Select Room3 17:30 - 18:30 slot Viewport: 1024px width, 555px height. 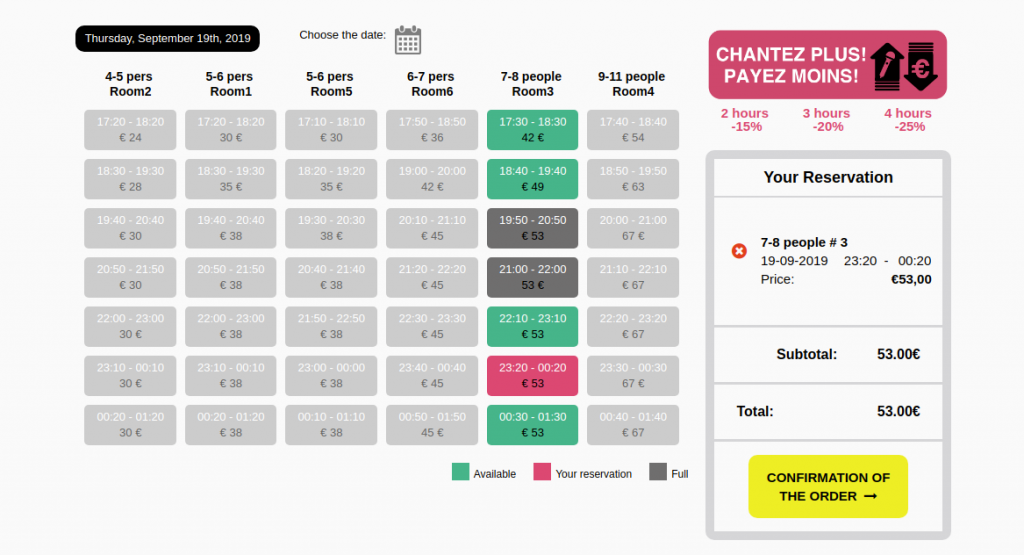(x=532, y=130)
